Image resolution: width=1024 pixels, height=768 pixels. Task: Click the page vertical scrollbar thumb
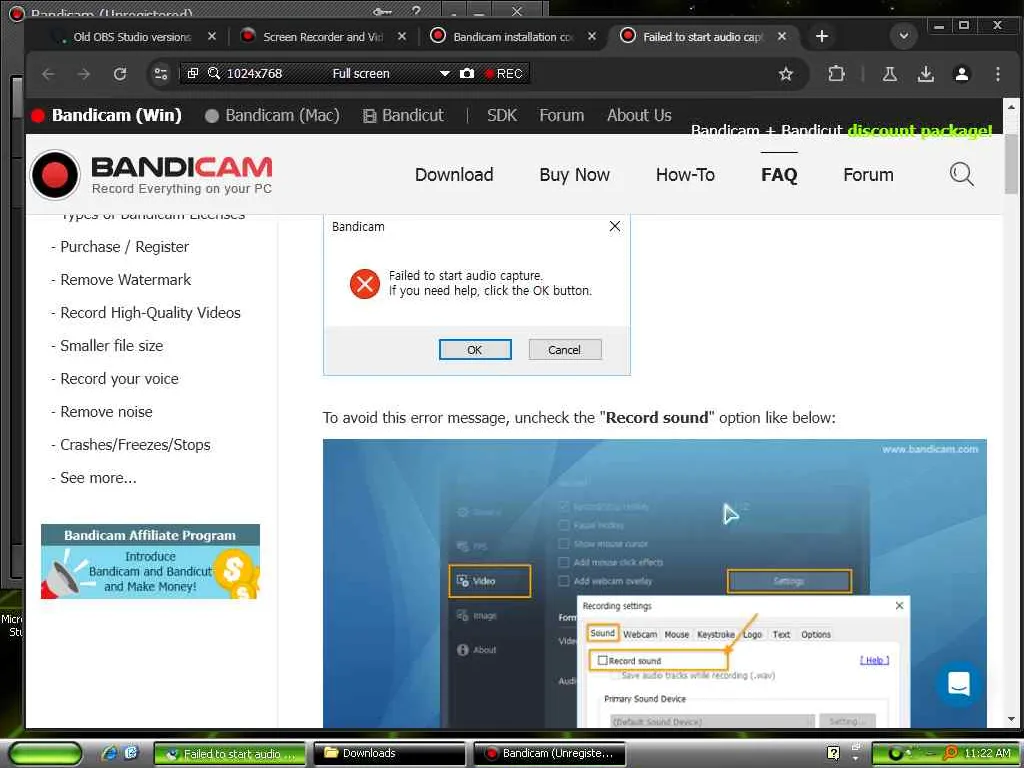[x=1011, y=163]
